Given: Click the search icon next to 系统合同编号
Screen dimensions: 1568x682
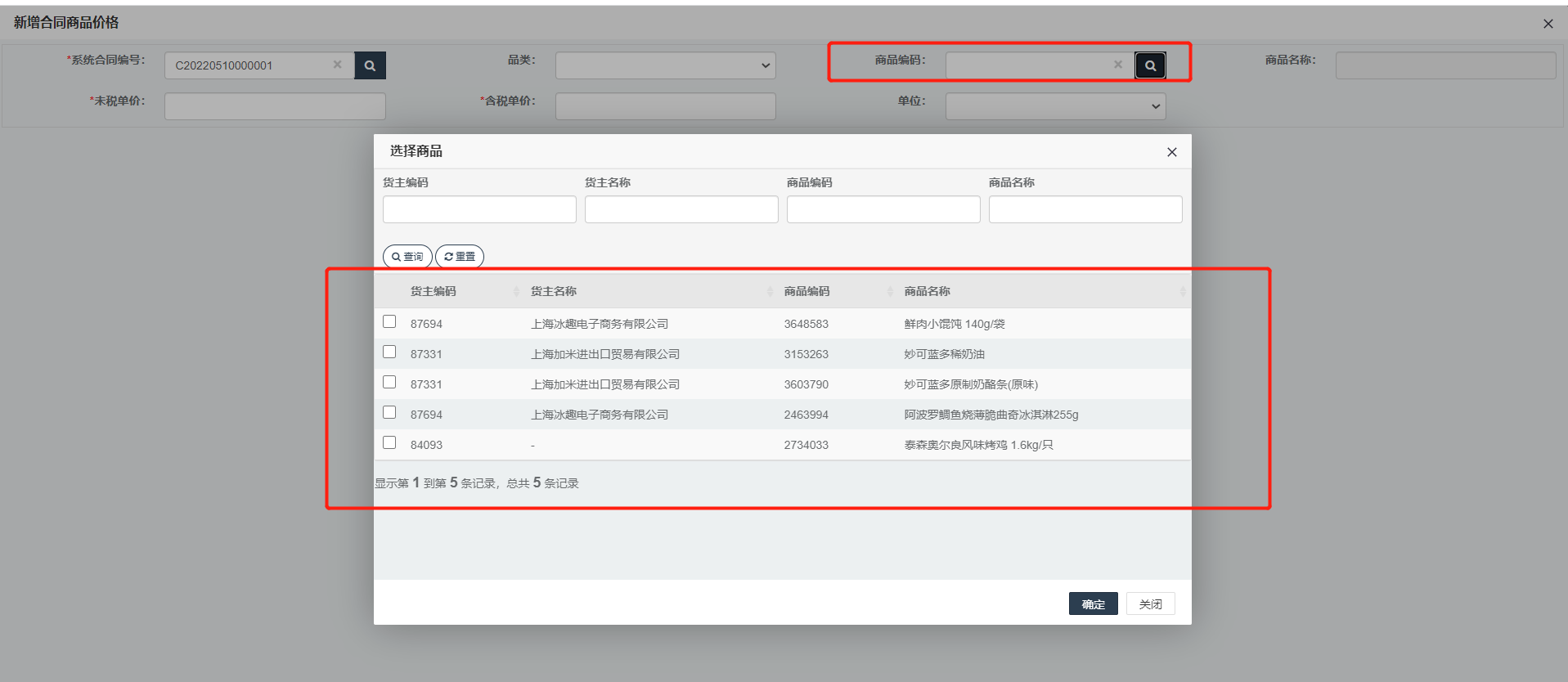Looking at the screenshot, I should [370, 65].
